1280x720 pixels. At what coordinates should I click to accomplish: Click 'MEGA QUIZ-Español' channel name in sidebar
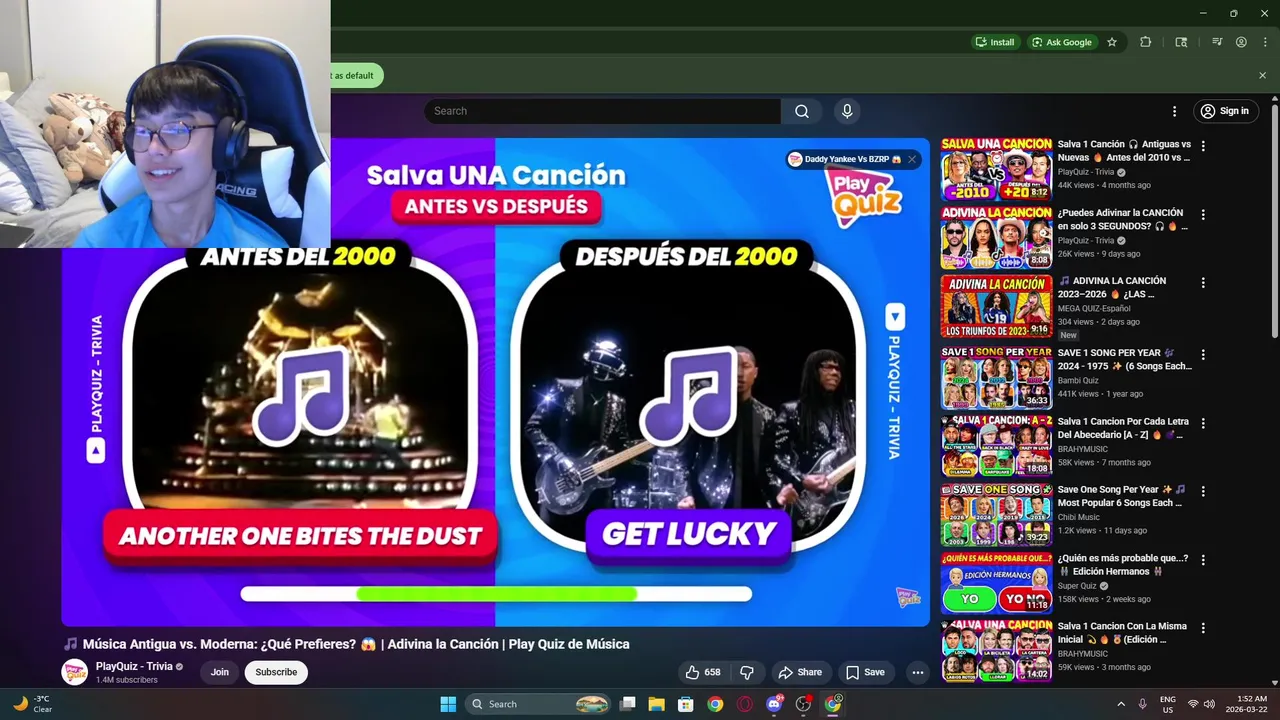pyautogui.click(x=1096, y=309)
